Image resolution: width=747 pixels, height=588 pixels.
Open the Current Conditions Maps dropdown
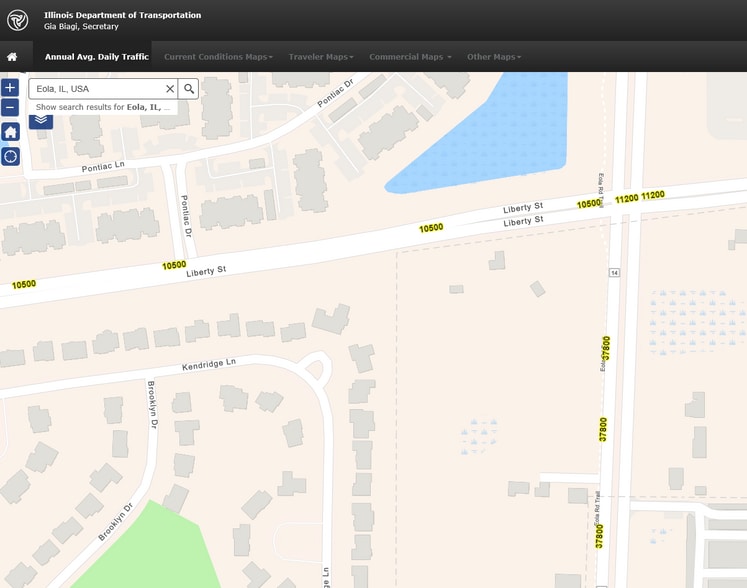pos(218,57)
